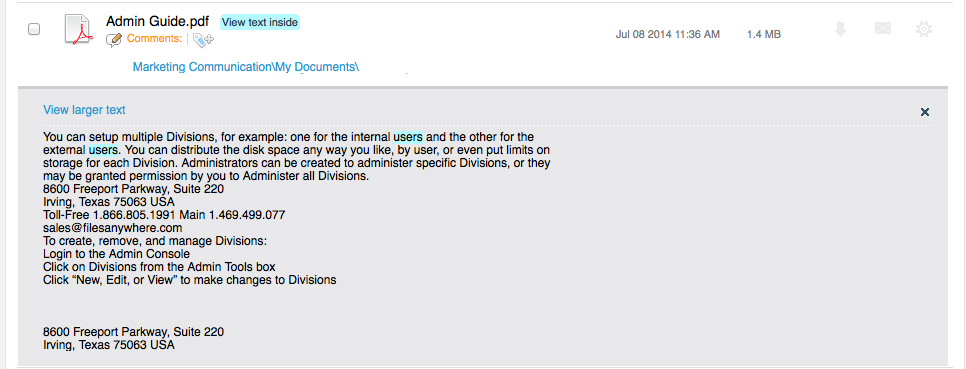
Task: Click the View larger text link
Action: [84, 110]
